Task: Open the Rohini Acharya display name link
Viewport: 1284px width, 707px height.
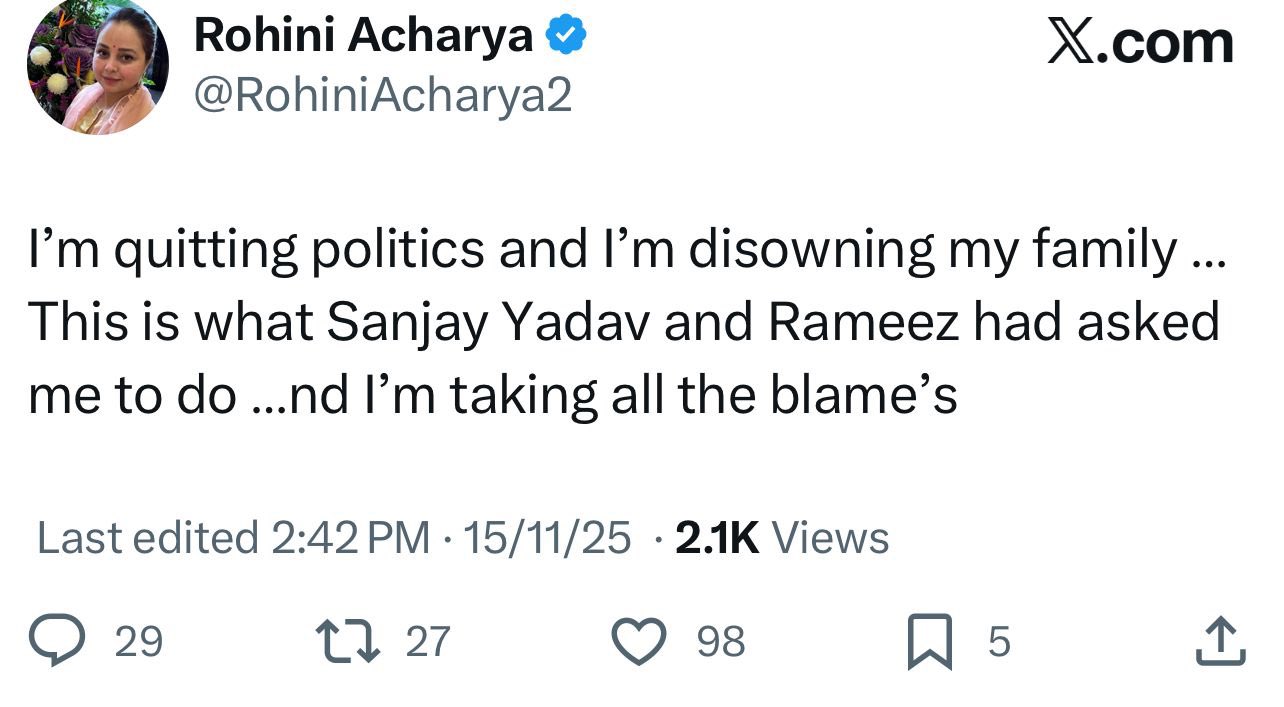Action: (364, 37)
